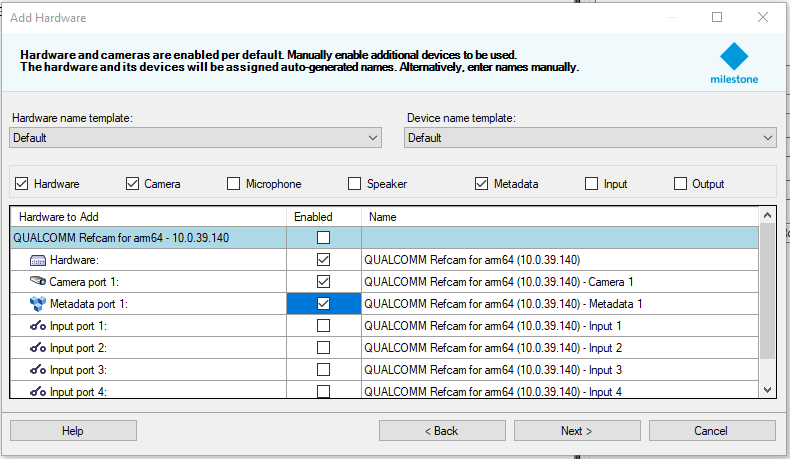Edit the name ending in 'Metadata 1'
Viewport: 790px width, 459px height.
tap(560, 304)
